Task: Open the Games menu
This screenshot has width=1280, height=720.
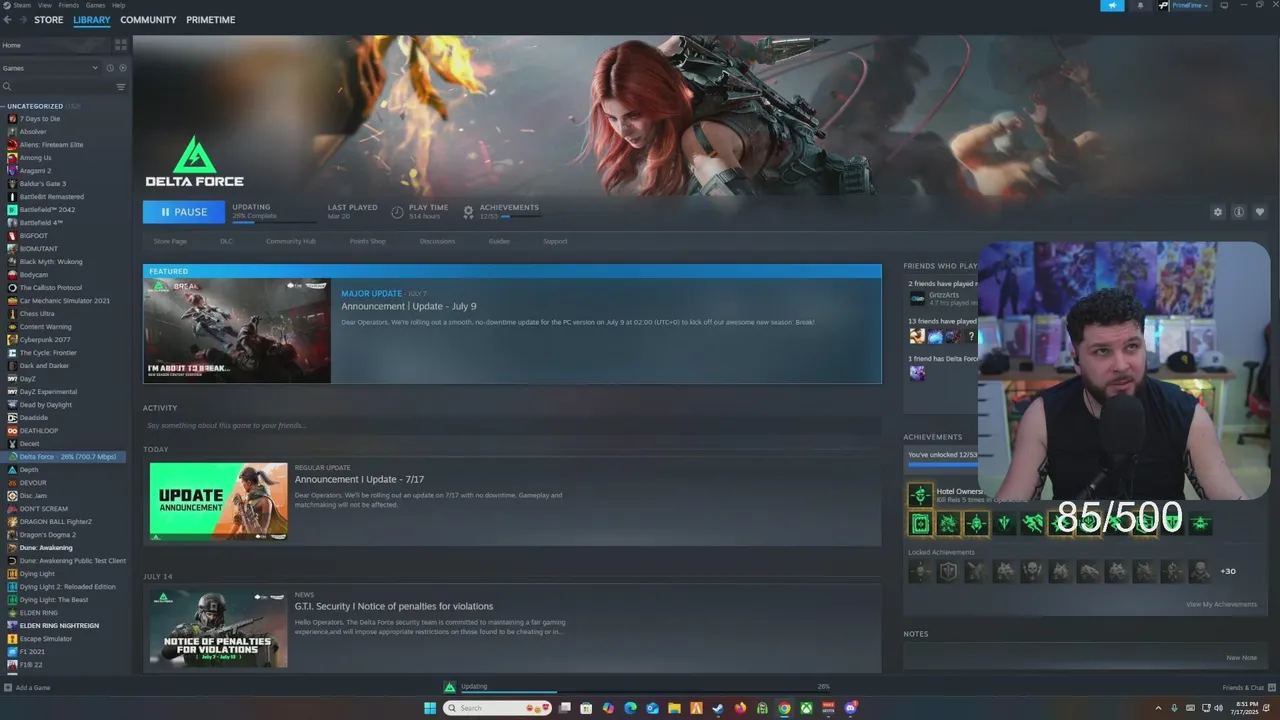Action: [95, 5]
